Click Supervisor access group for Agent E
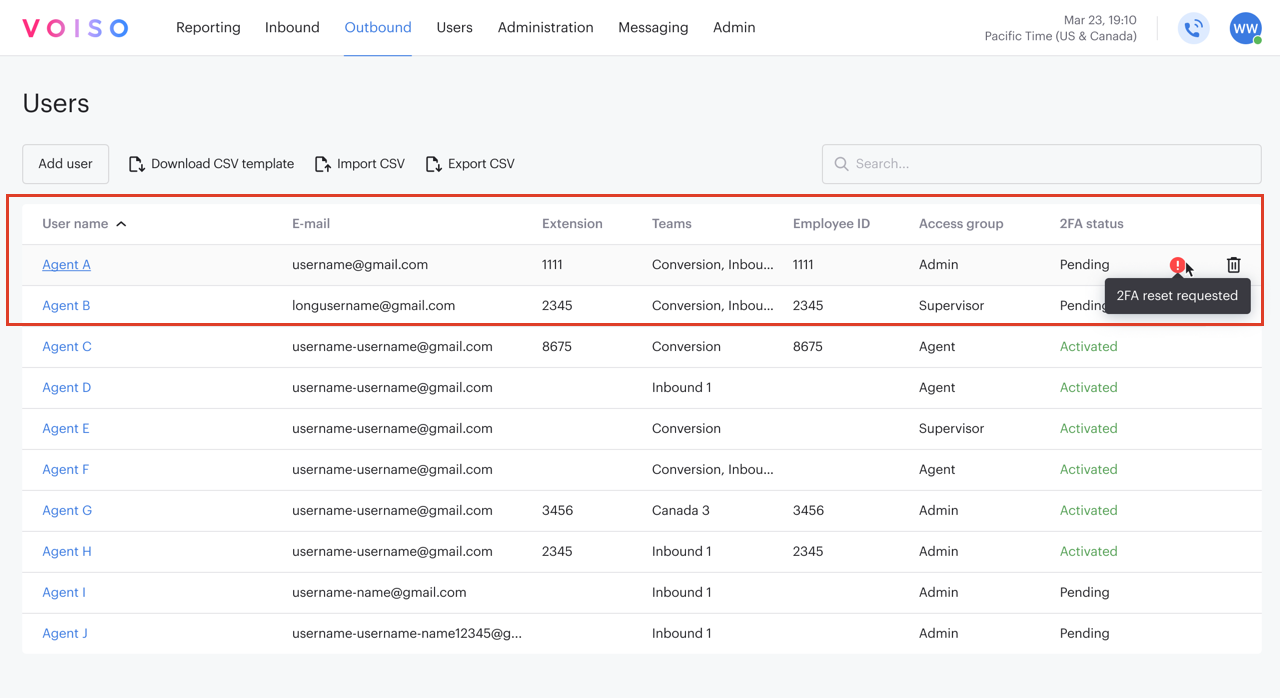The height and width of the screenshot is (698, 1280). coord(952,429)
